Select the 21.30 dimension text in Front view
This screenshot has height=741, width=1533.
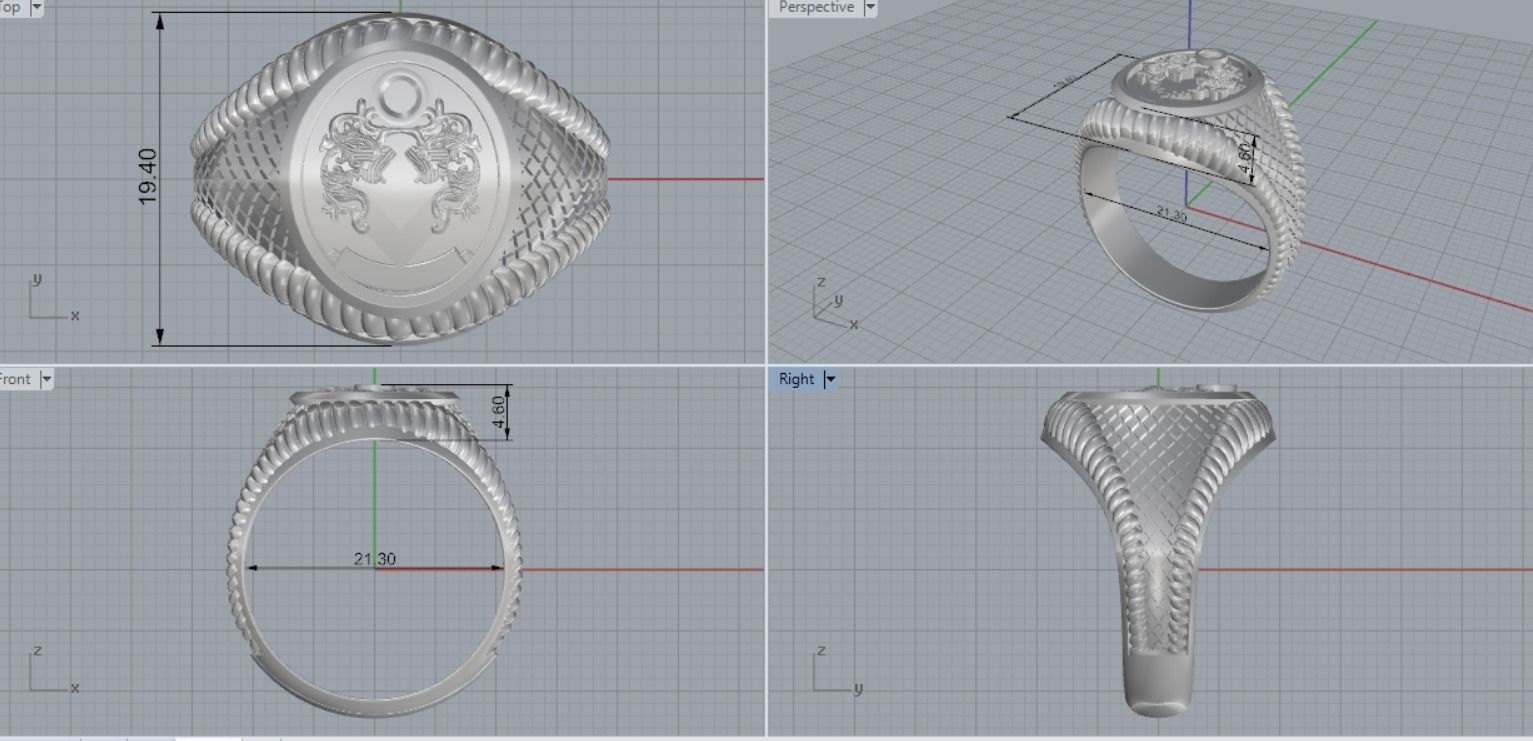point(374,559)
